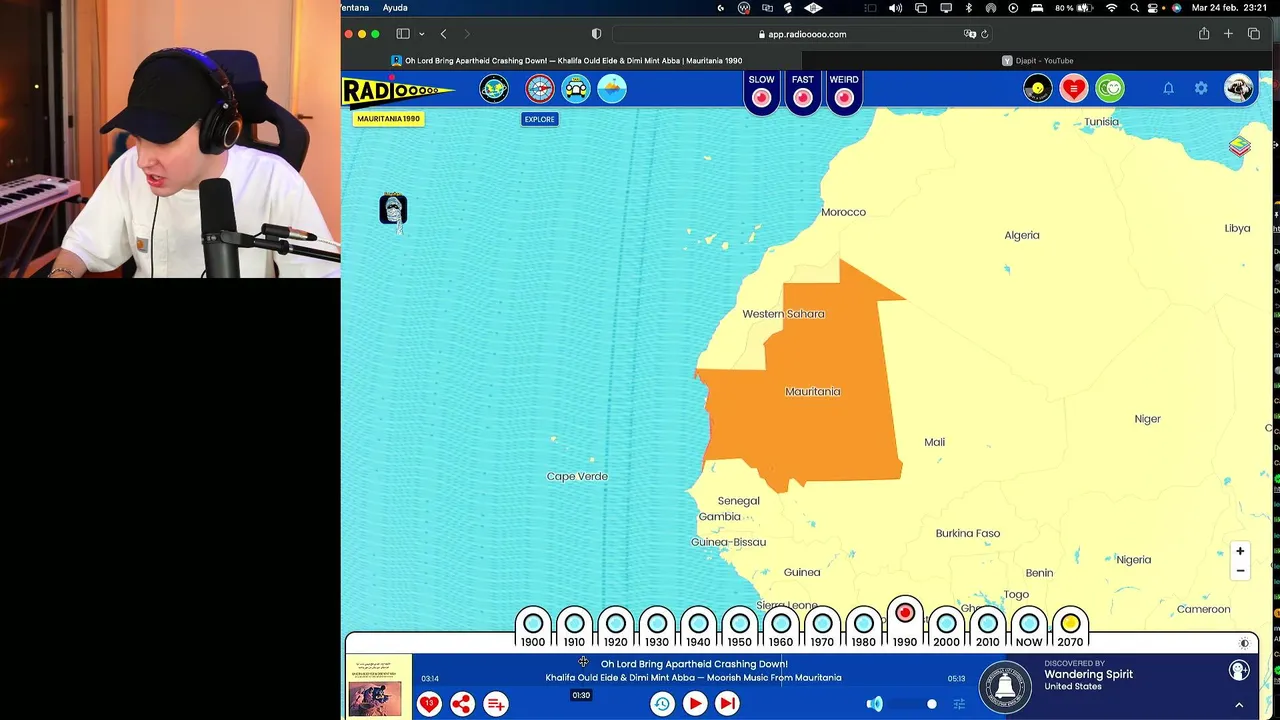Click the map layers icon
1280x720 pixels.
pos(1240,147)
